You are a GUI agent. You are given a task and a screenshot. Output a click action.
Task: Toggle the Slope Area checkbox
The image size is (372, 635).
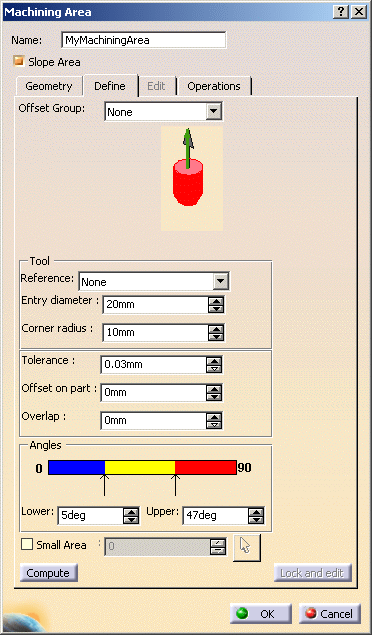[x=19, y=62]
